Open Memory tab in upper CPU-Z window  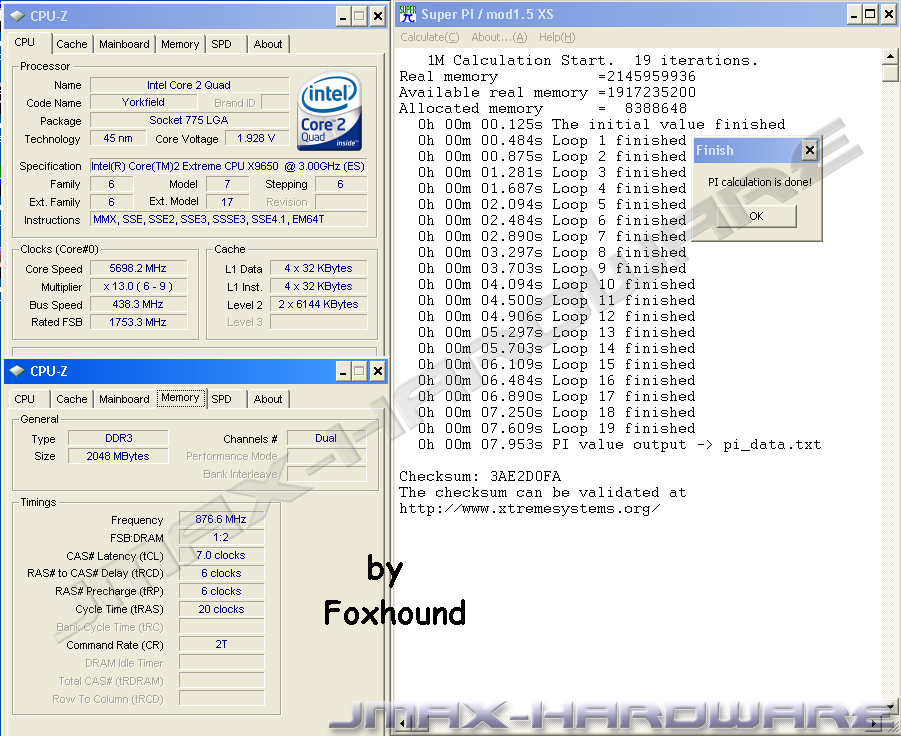180,44
